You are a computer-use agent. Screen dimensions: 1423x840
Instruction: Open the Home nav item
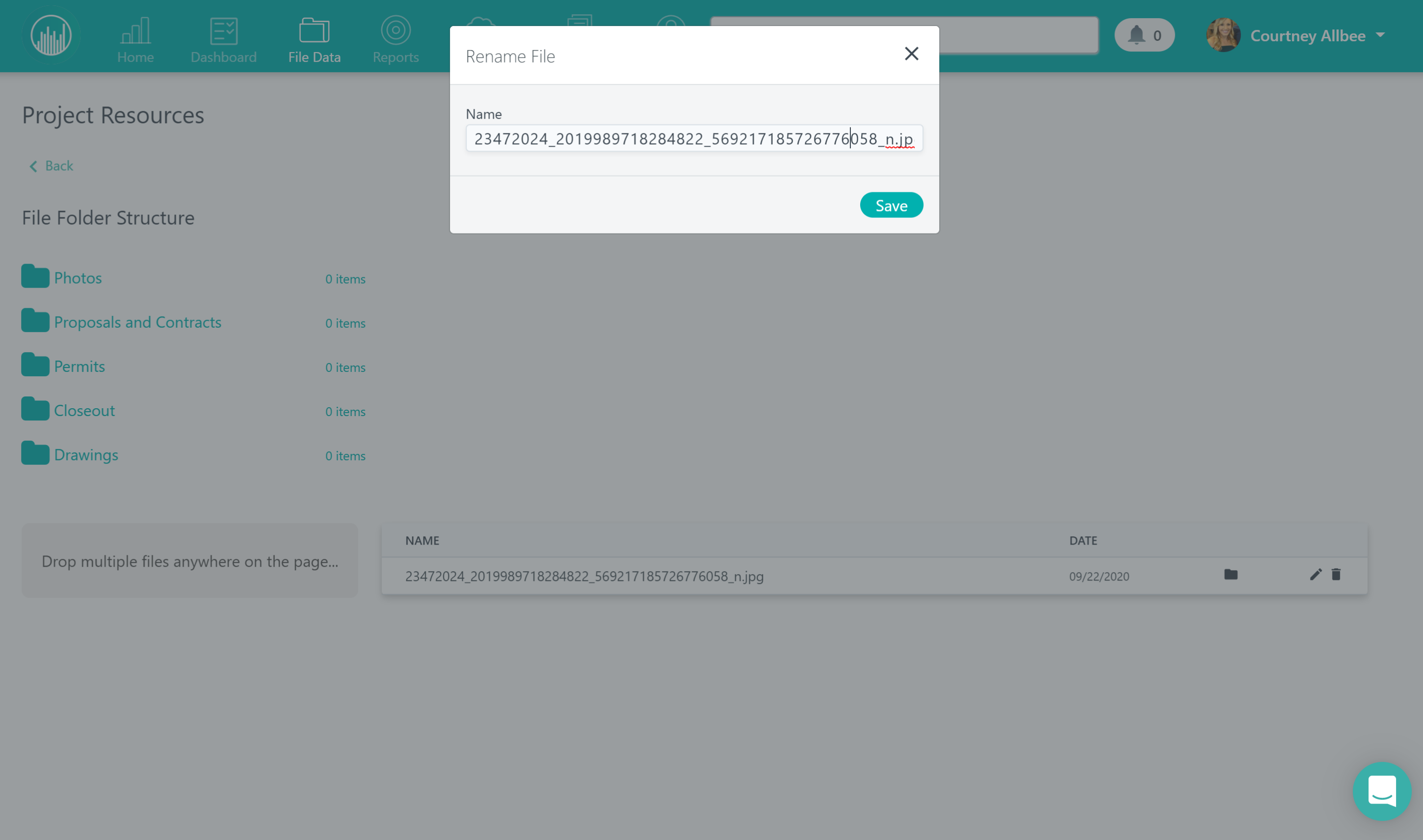coord(135,40)
